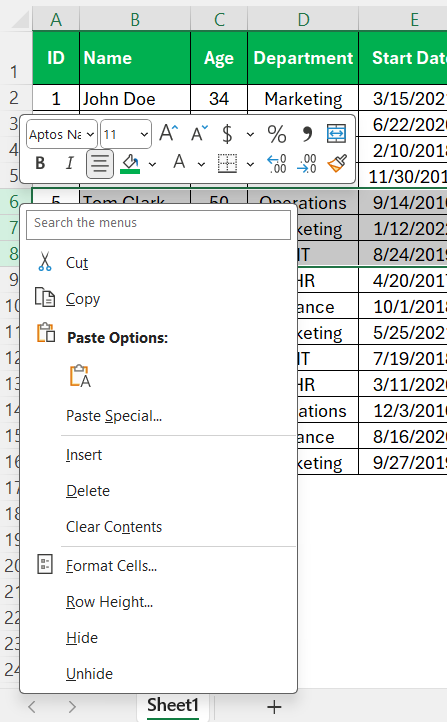
Task: Apply comma style format
Action: click(x=307, y=134)
